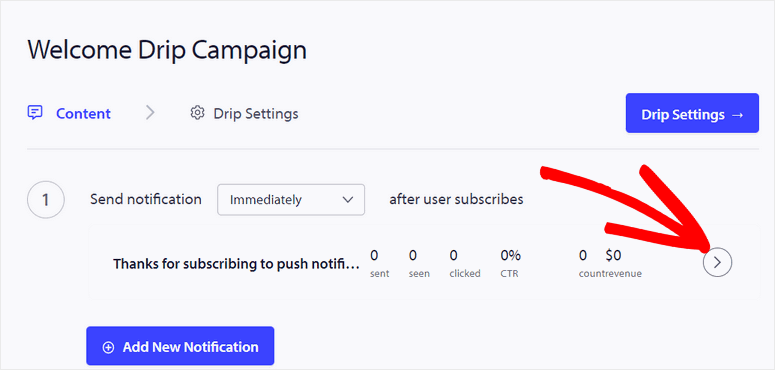The image size is (775, 370).
Task: Click the sent count statistic
Action: click(379, 263)
